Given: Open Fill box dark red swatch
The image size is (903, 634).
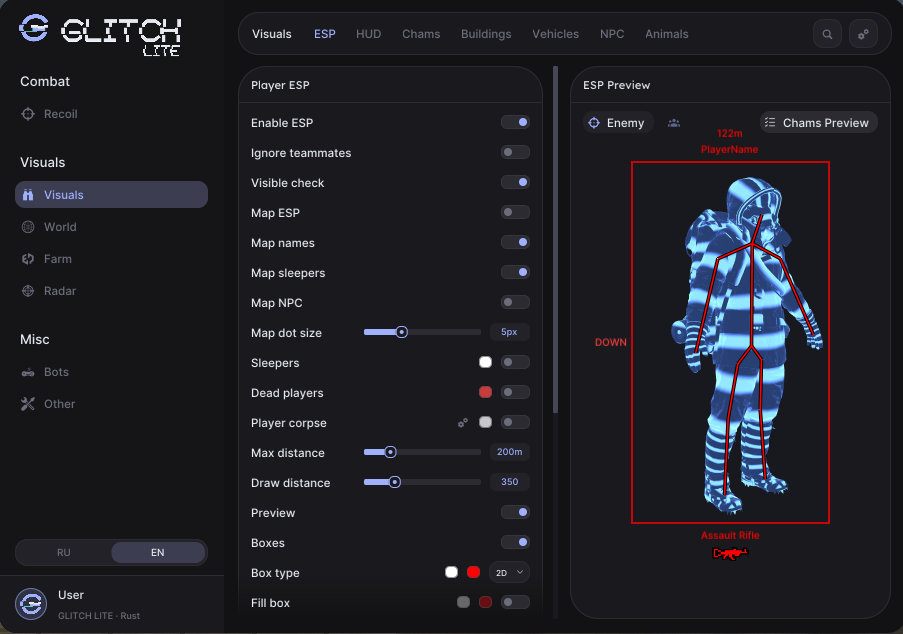Looking at the screenshot, I should (485, 602).
